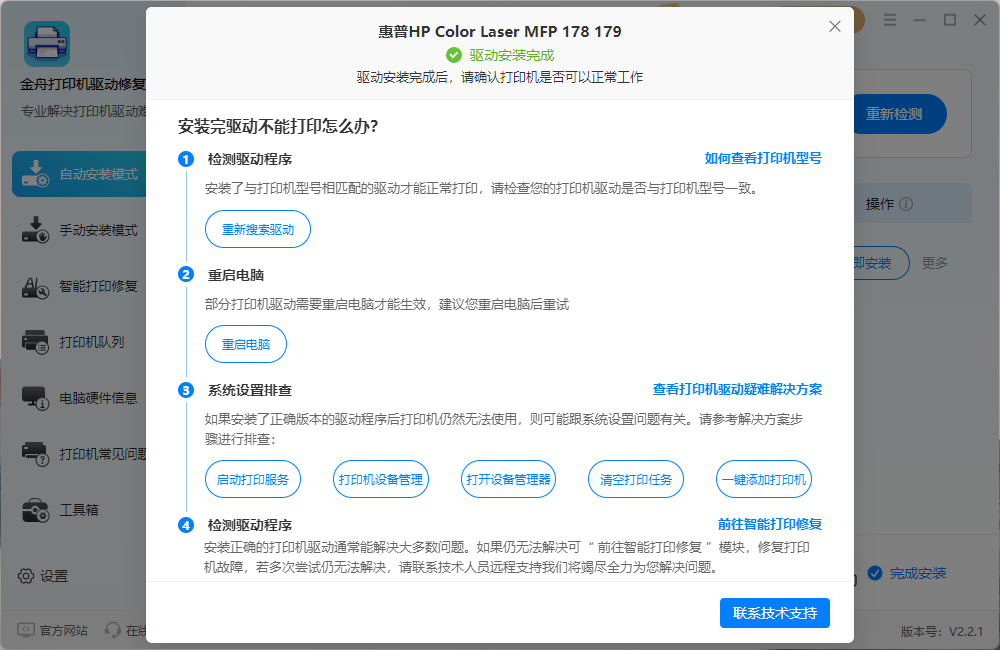Click 一键添加打印机 button
This screenshot has width=1000, height=650.
(x=764, y=479)
